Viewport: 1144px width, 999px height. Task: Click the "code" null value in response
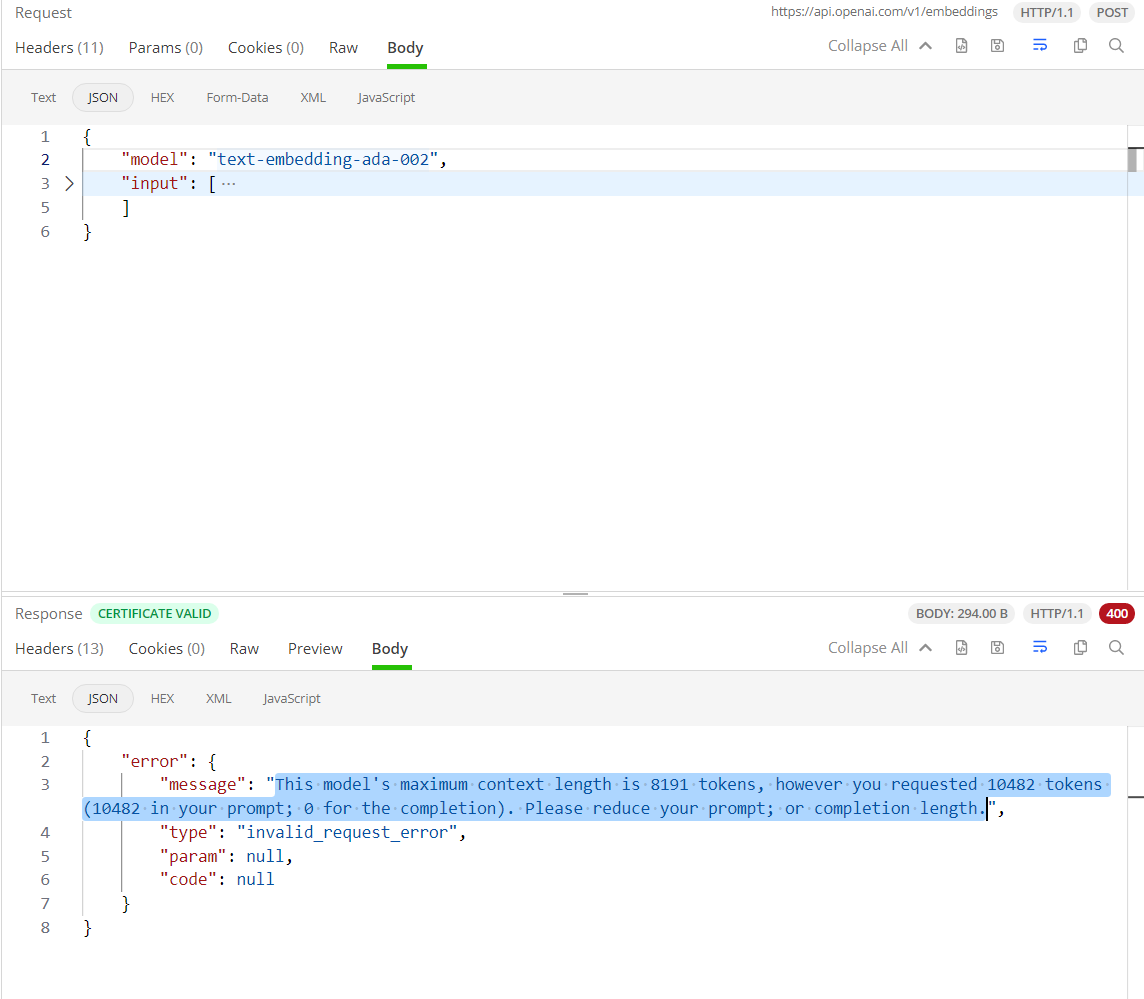click(255, 880)
